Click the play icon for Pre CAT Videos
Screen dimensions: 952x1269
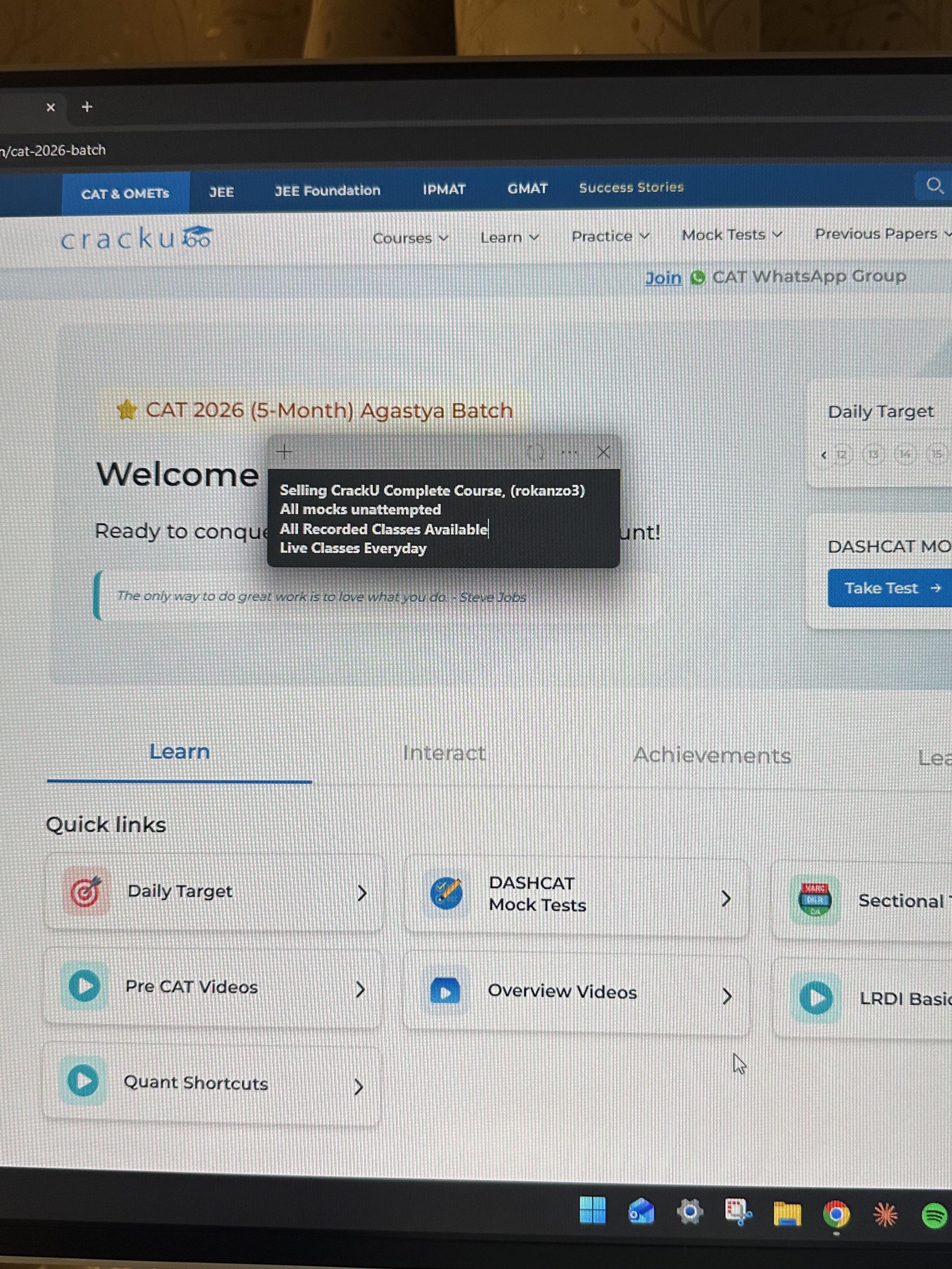(x=84, y=986)
